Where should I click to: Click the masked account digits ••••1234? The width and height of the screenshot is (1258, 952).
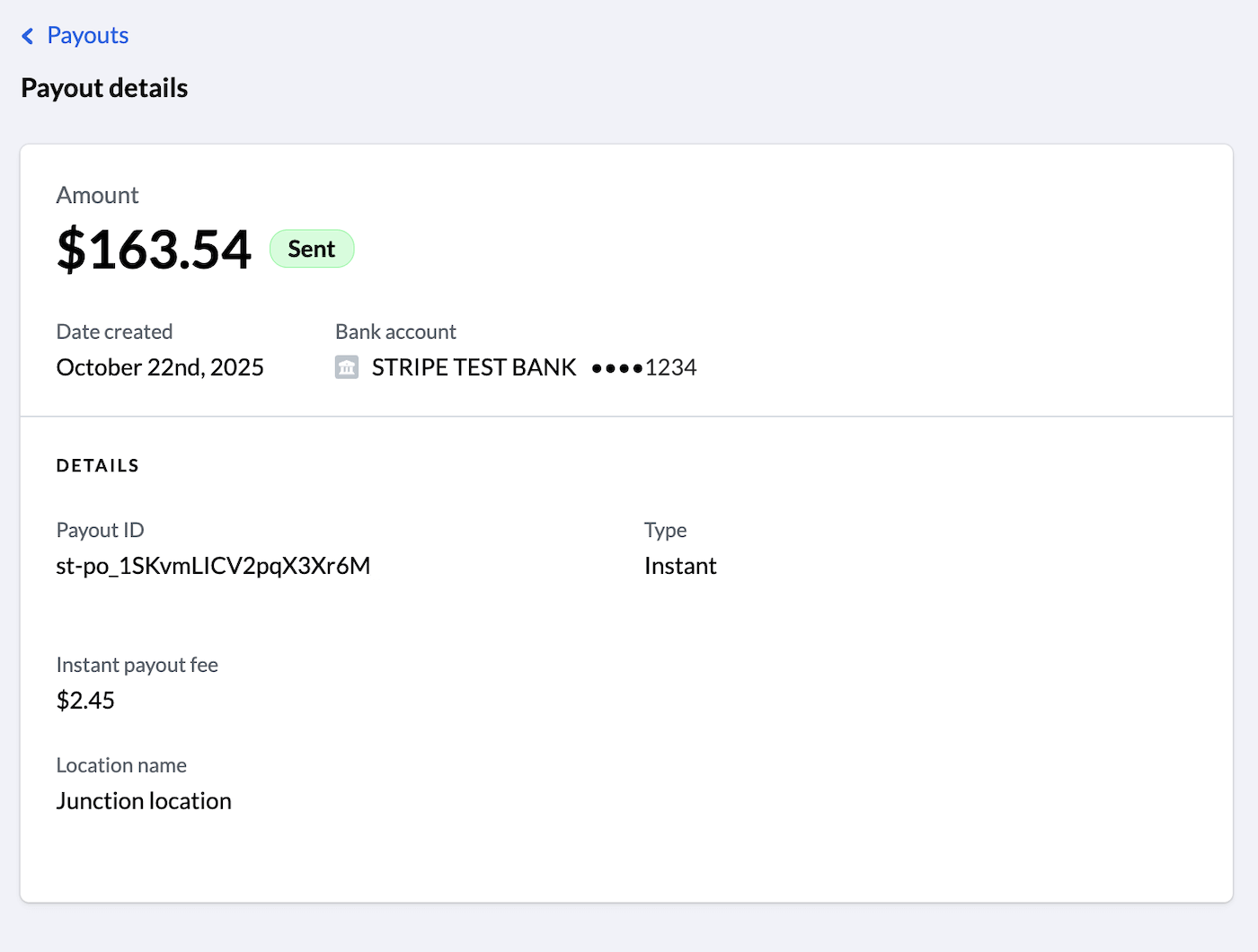(x=643, y=366)
